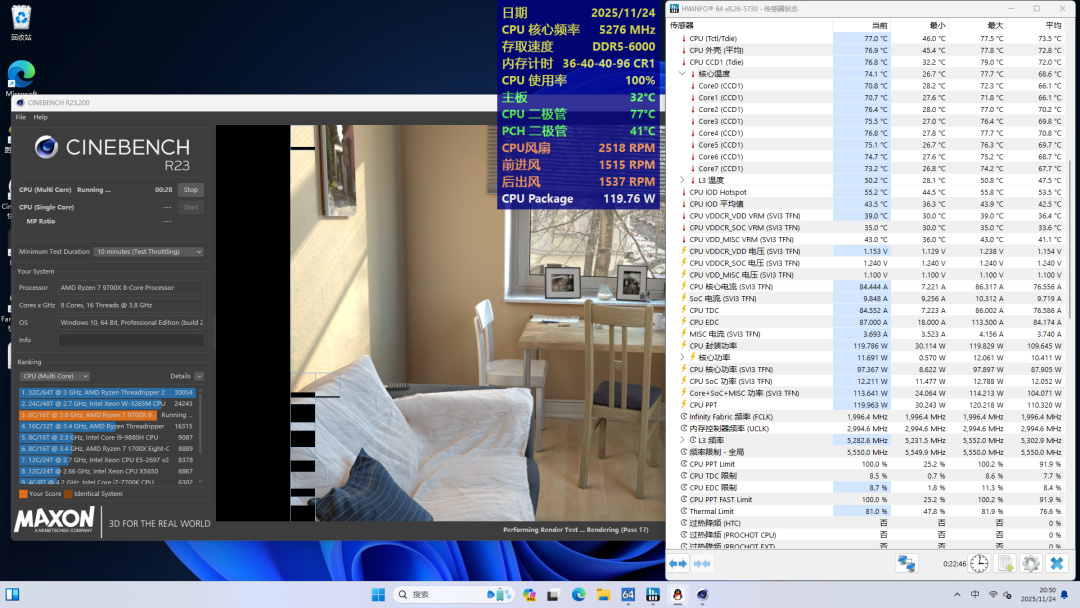Open Task View on the taskbar

pyautogui.click(x=553, y=595)
